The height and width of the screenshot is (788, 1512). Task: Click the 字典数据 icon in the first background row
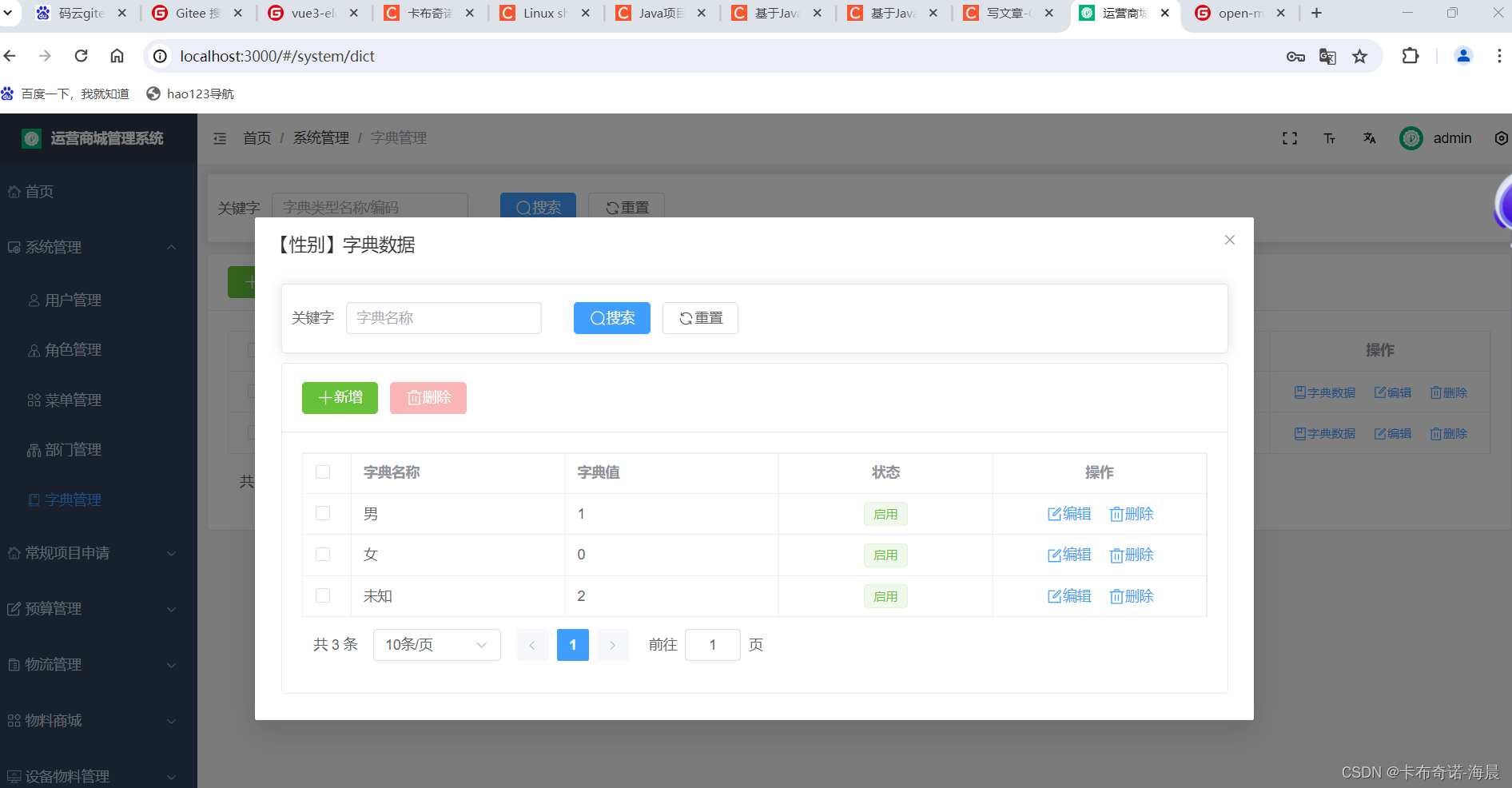1323,392
